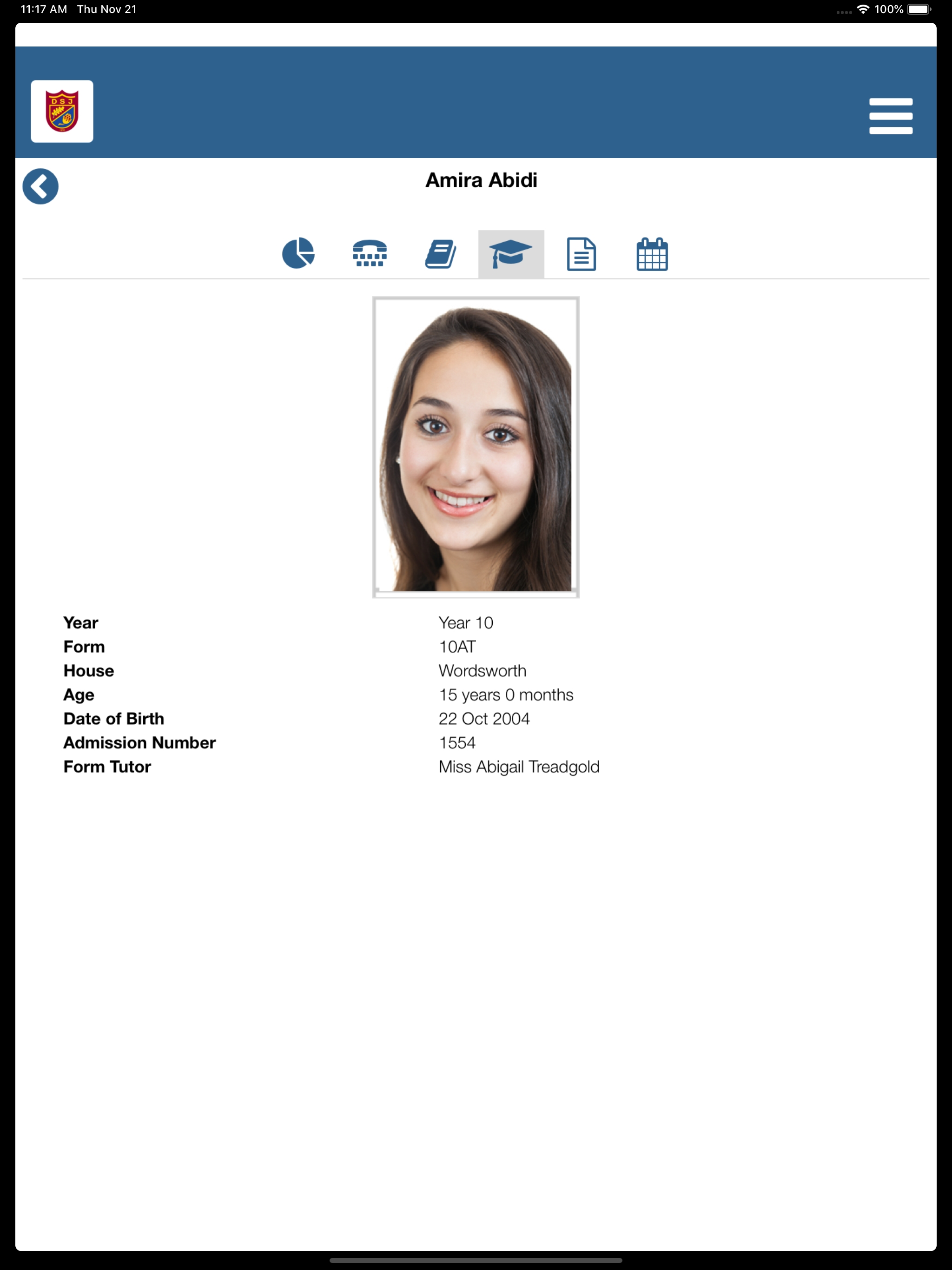Tap the 'Admission Number' label

(139, 743)
